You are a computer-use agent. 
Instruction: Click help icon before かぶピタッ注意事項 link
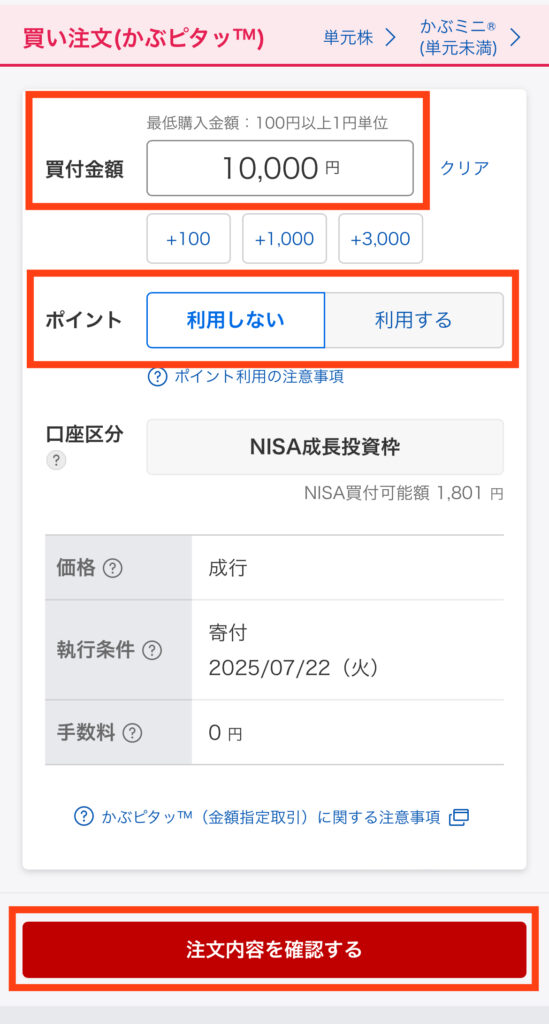(84, 817)
